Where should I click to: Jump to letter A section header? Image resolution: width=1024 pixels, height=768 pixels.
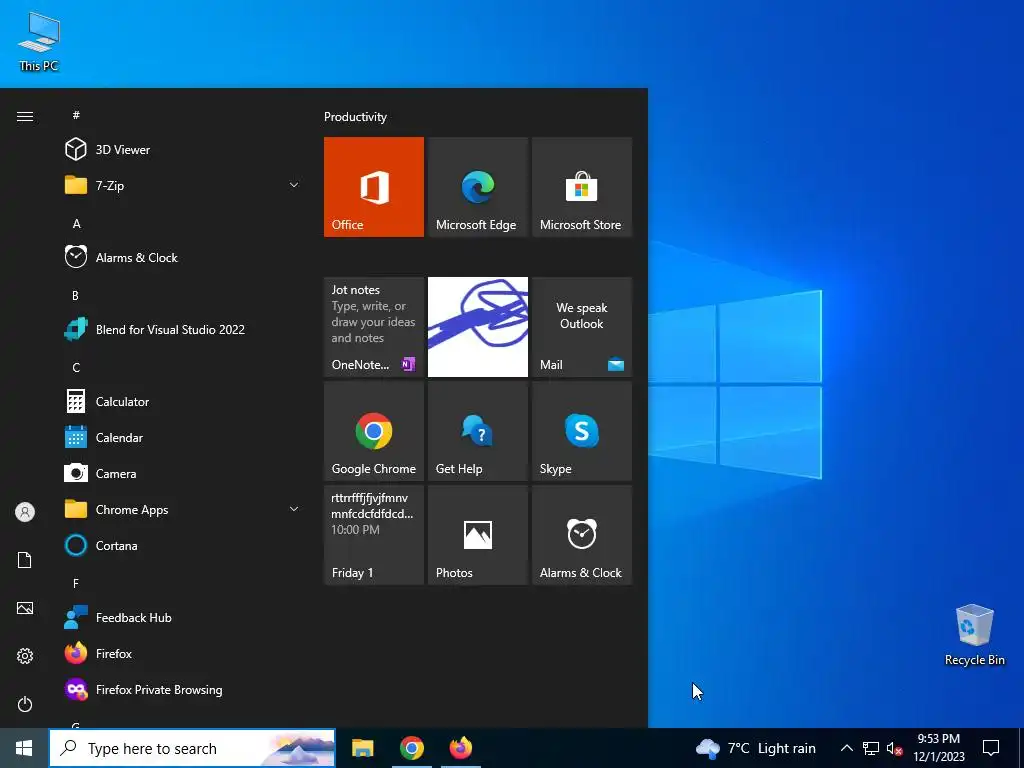76,223
